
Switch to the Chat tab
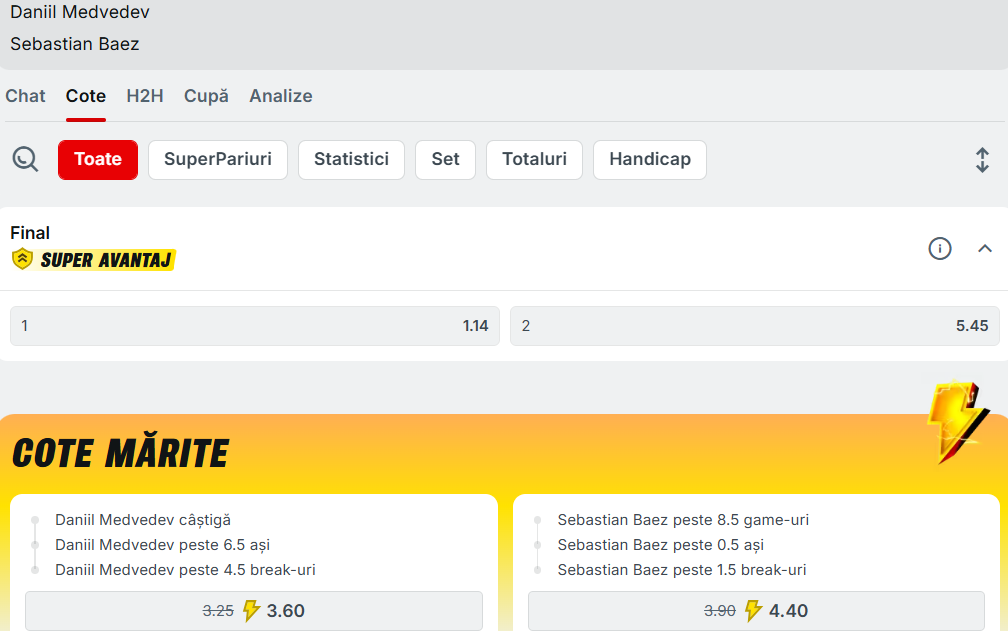[x=25, y=96]
